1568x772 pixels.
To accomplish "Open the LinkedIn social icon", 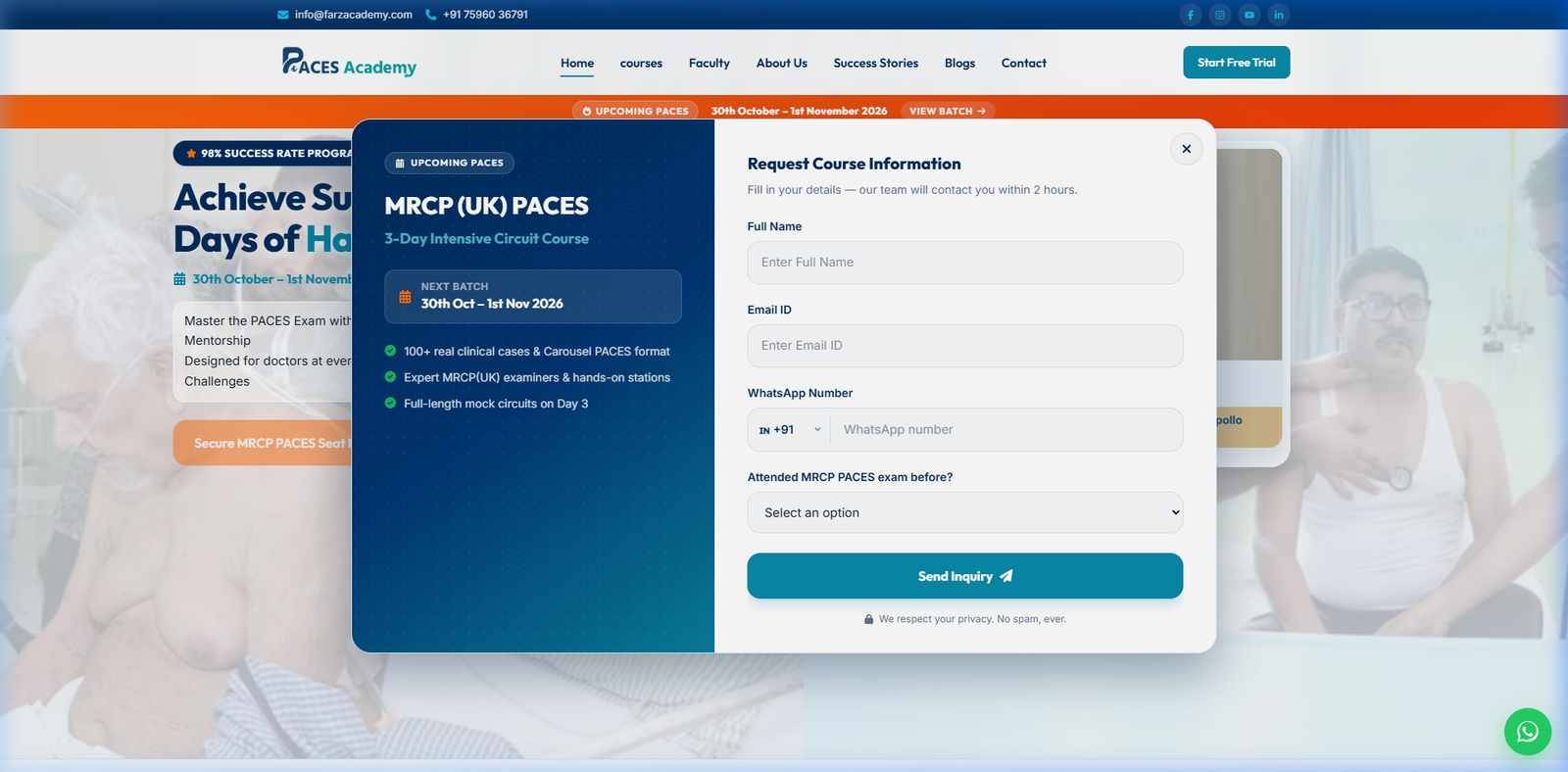I will click(x=1279, y=15).
